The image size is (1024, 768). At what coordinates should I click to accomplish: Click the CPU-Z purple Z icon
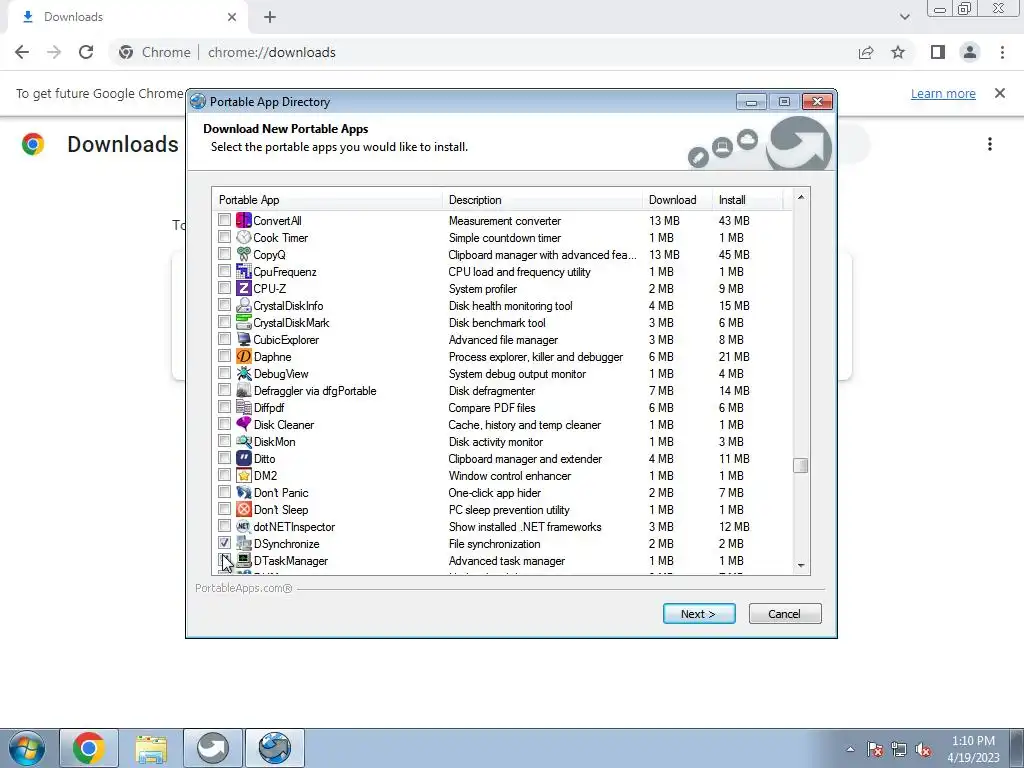[244, 288]
